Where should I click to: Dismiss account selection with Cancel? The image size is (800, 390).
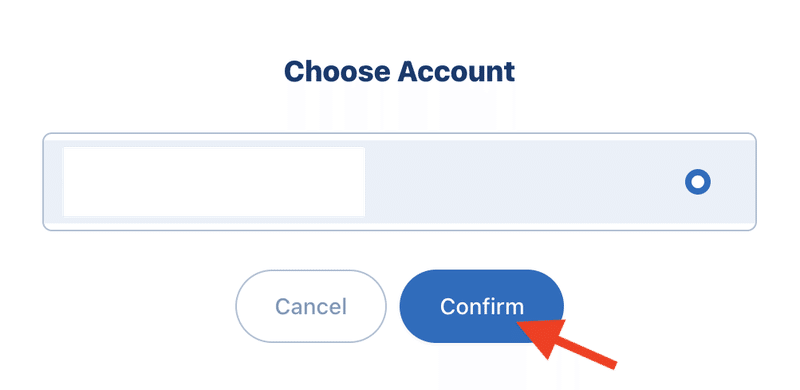[x=311, y=306]
